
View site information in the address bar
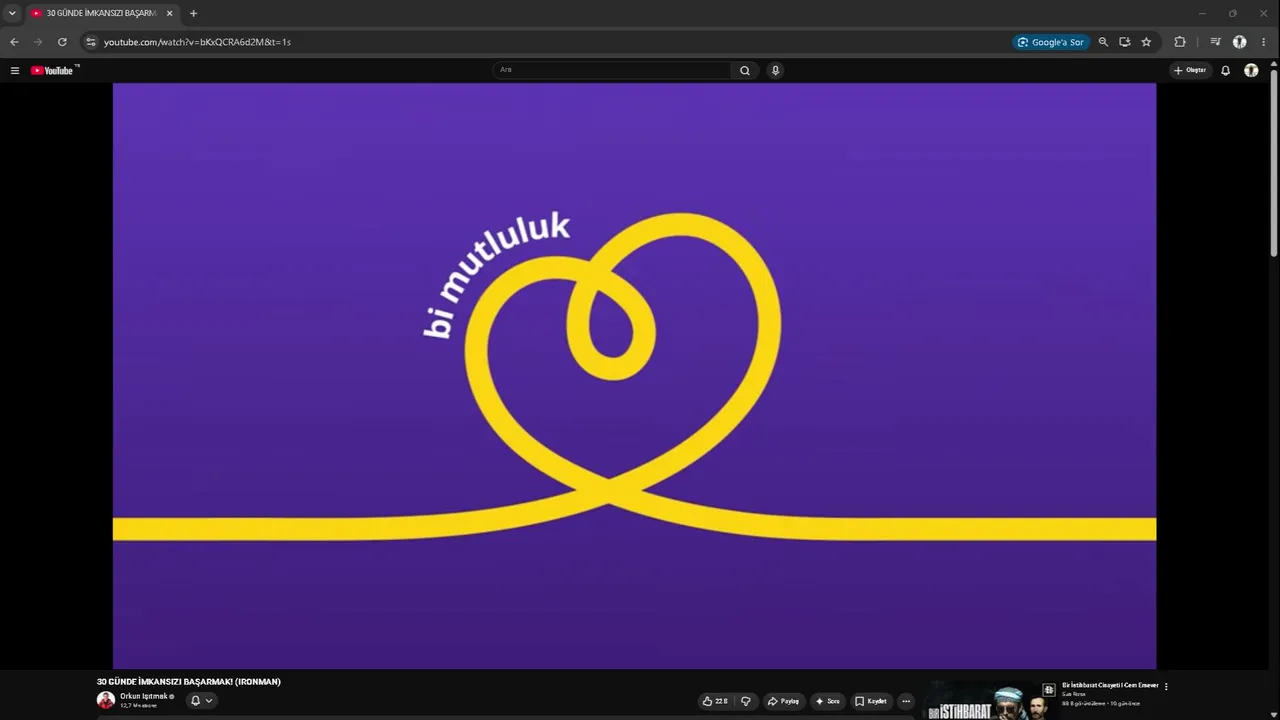90,42
